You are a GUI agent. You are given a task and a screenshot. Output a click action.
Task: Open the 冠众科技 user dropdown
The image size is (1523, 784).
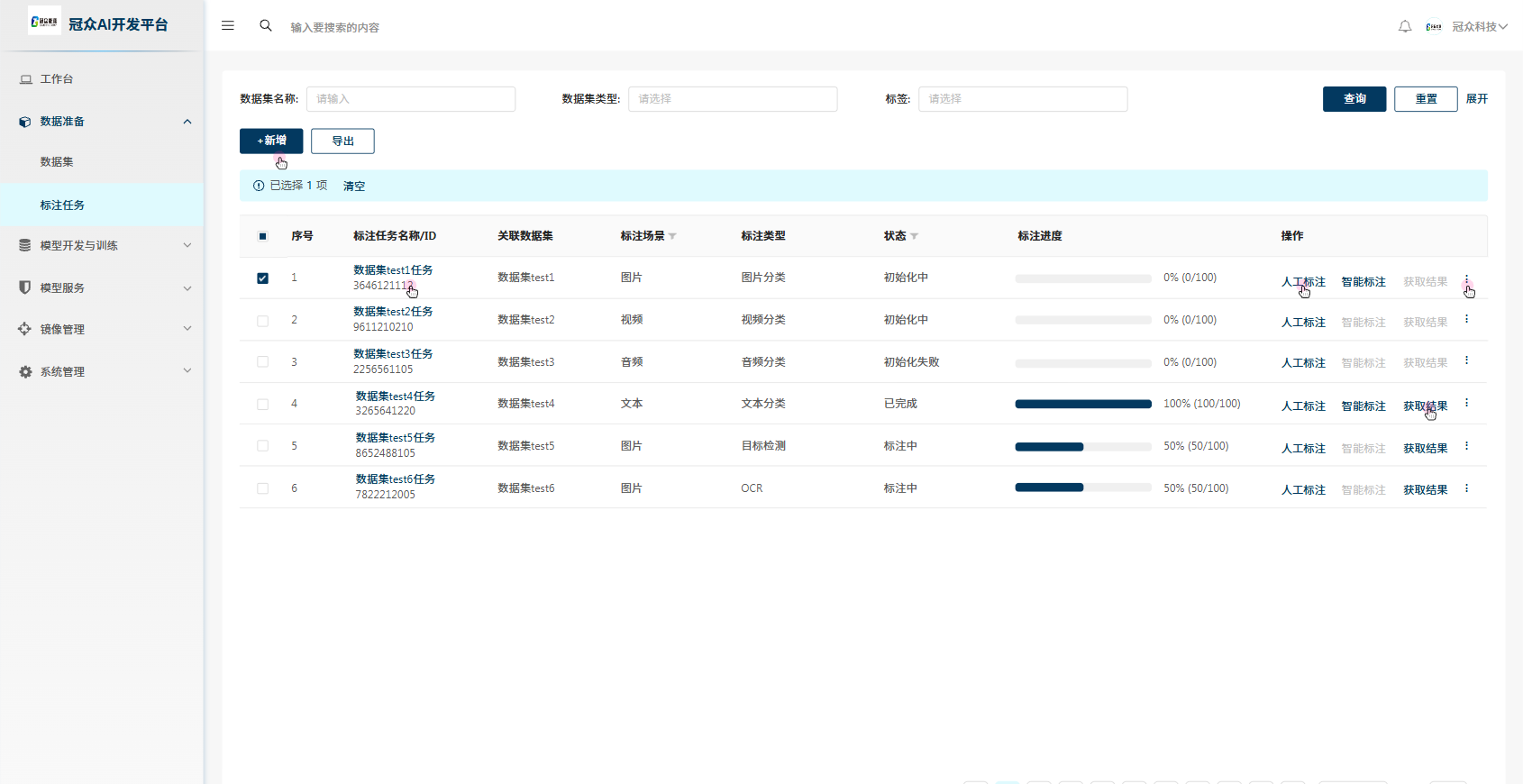point(1479,27)
